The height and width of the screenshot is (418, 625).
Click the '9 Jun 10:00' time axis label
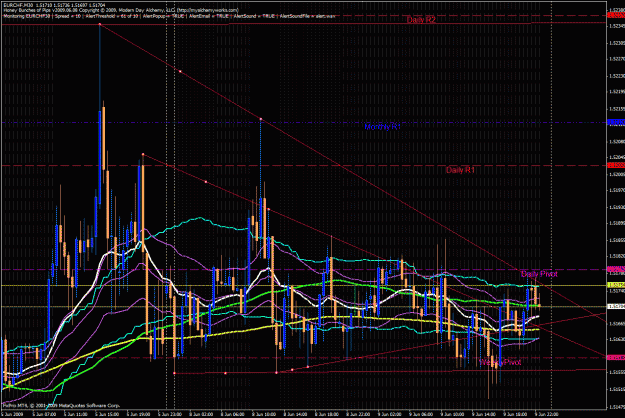coord(453,414)
